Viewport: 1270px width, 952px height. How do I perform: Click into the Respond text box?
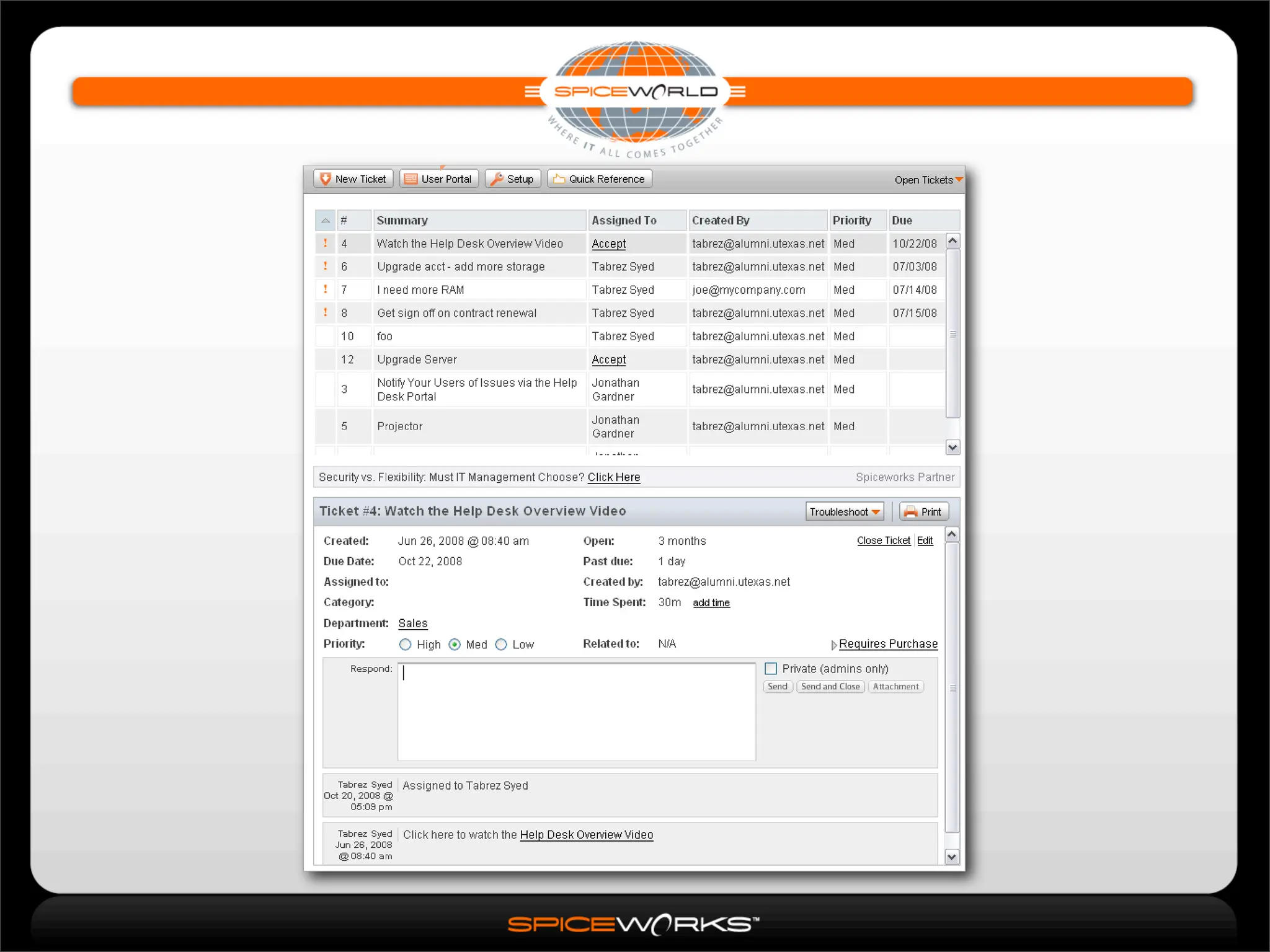coord(577,712)
